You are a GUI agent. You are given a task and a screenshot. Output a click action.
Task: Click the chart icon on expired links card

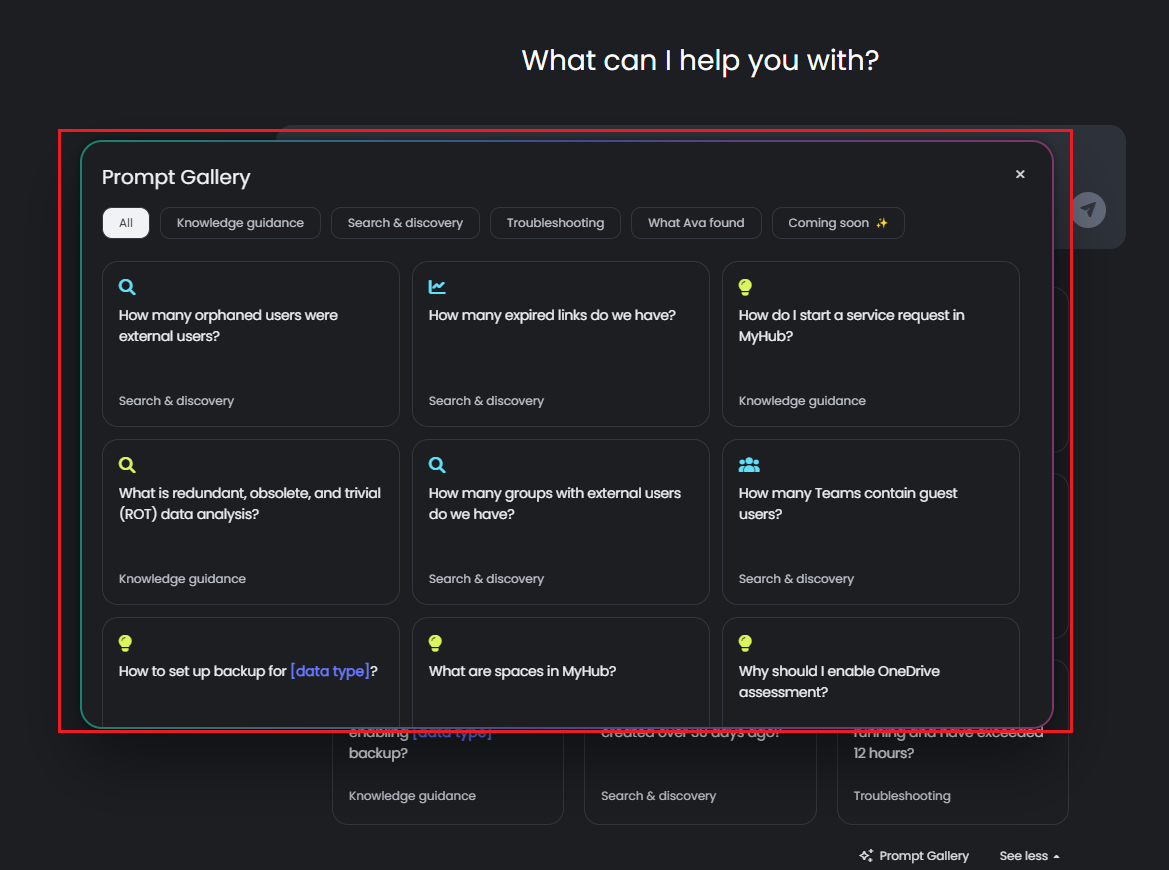click(x=437, y=287)
